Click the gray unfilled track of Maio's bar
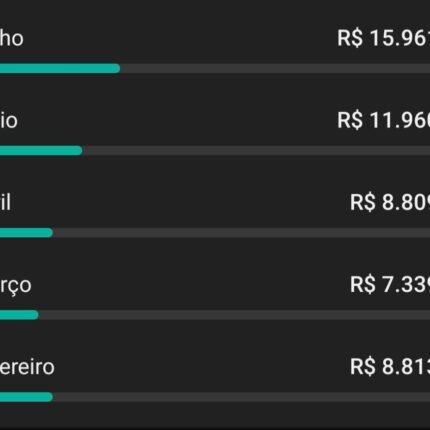Screen dimensions: 430x430 click(x=256, y=151)
